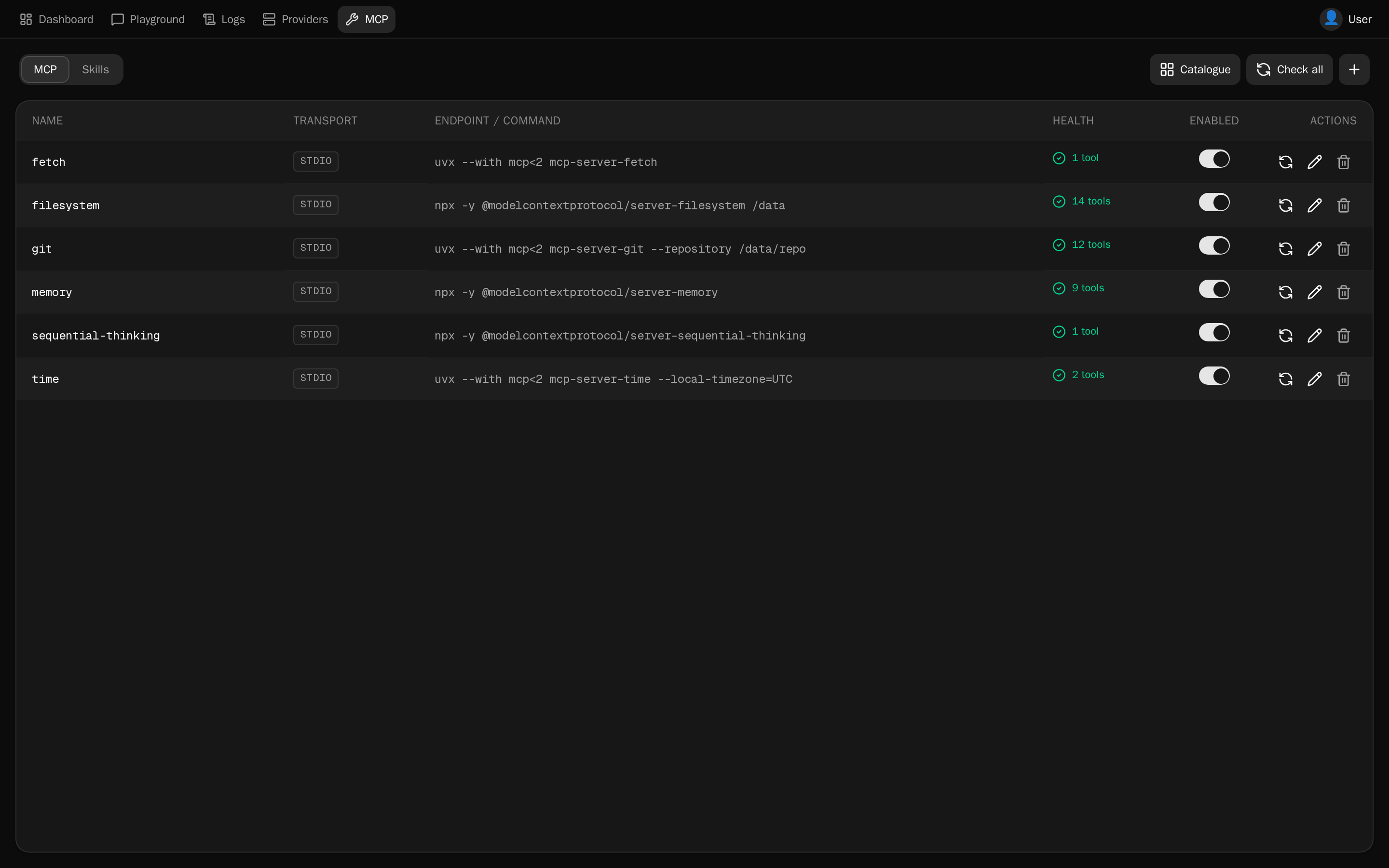The image size is (1389, 868).
Task: Edit the sequential-thinking server entry
Action: [1314, 335]
